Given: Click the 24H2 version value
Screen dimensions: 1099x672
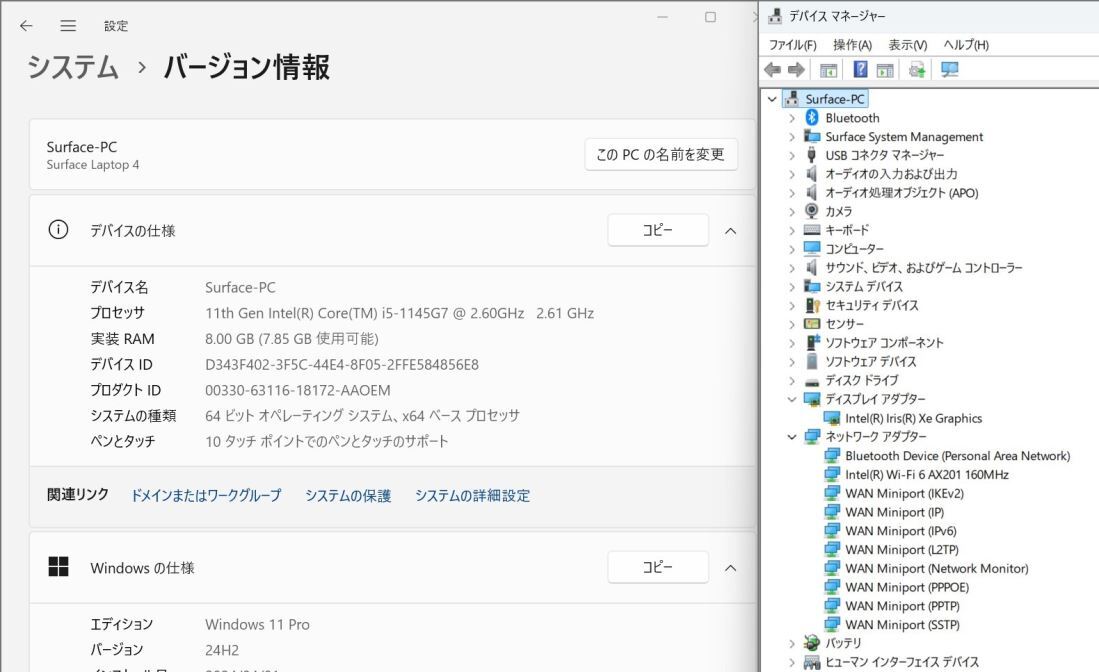Looking at the screenshot, I should click(222, 650).
